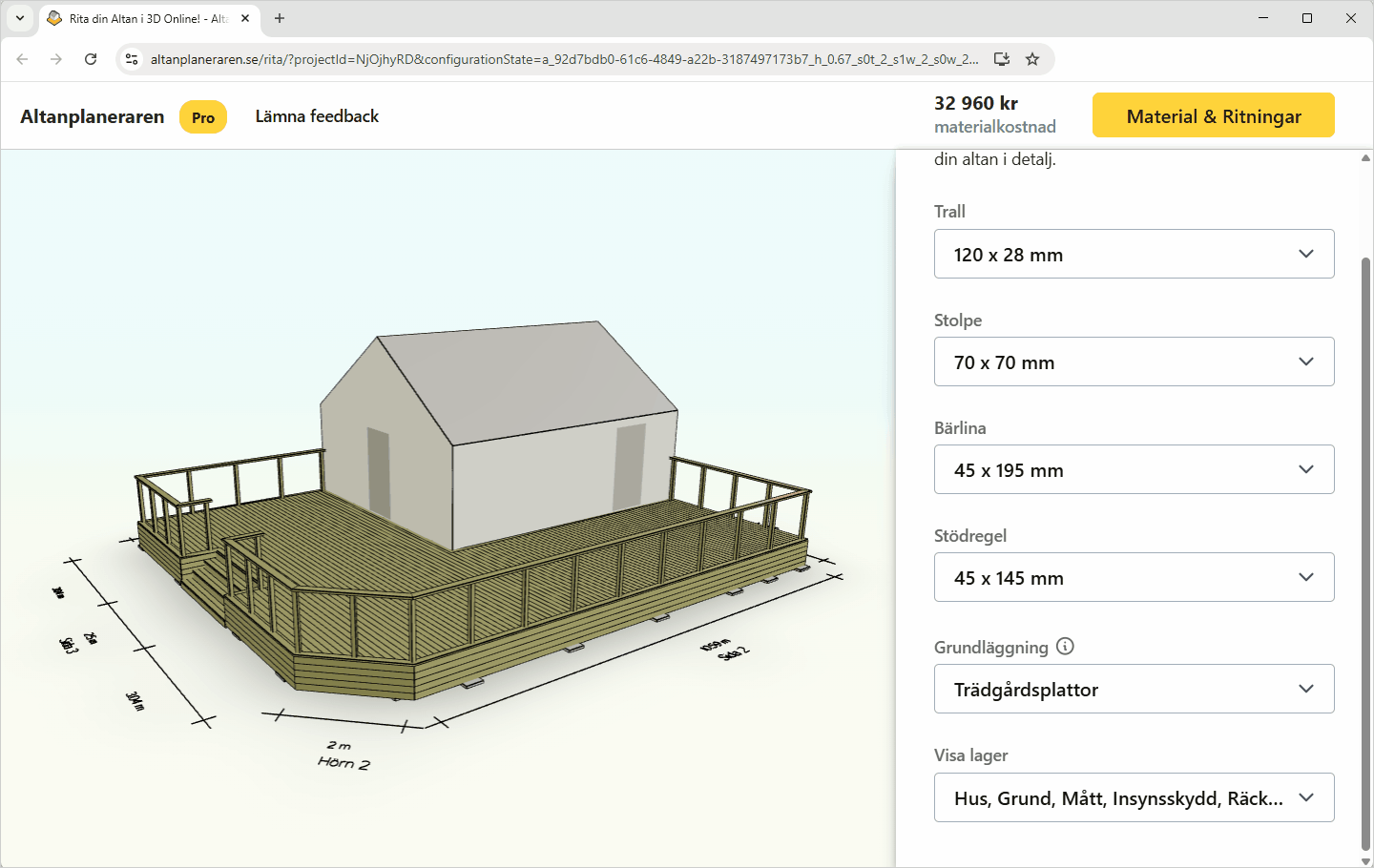Click the install app icon in address bar
Viewport: 1374px width, 868px height.
click(x=1001, y=59)
